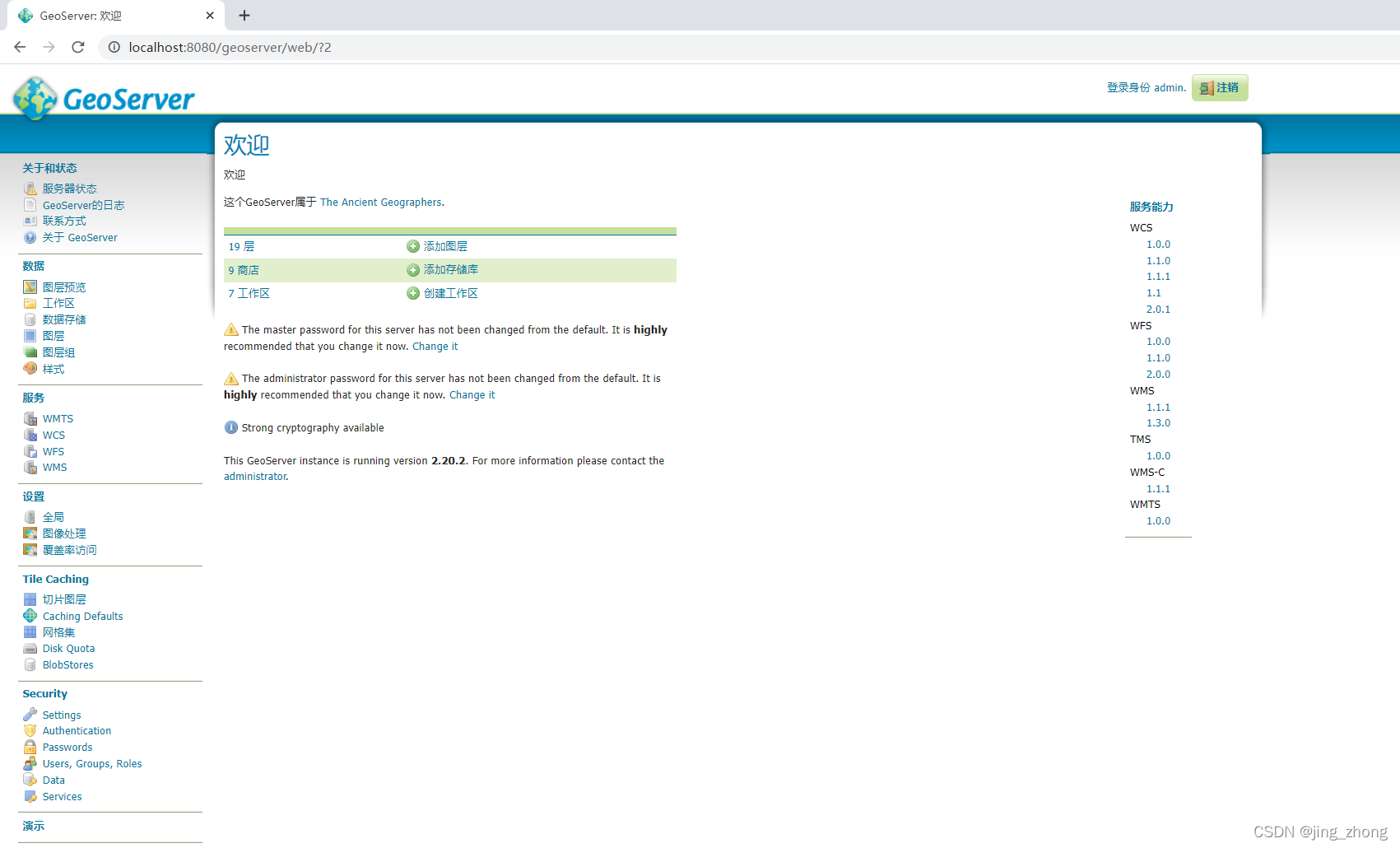The width and height of the screenshot is (1400, 848).
Task: Click the 联系方式 contact card icon
Action: 30,221
